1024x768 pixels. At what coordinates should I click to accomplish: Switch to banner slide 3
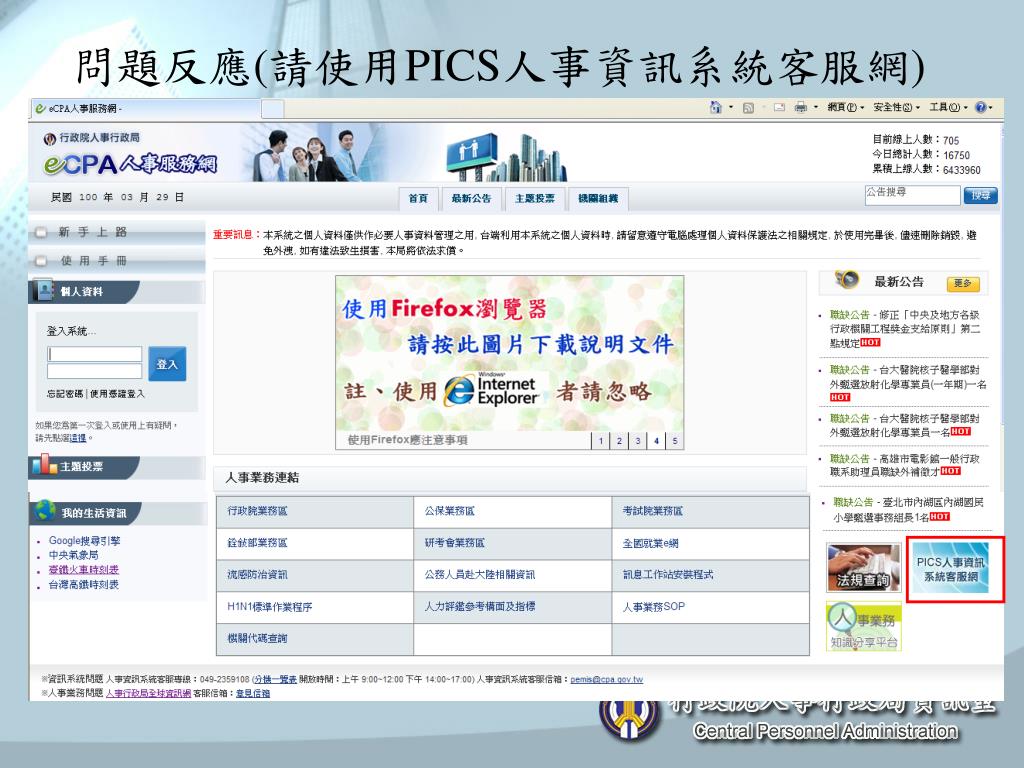[x=637, y=441]
